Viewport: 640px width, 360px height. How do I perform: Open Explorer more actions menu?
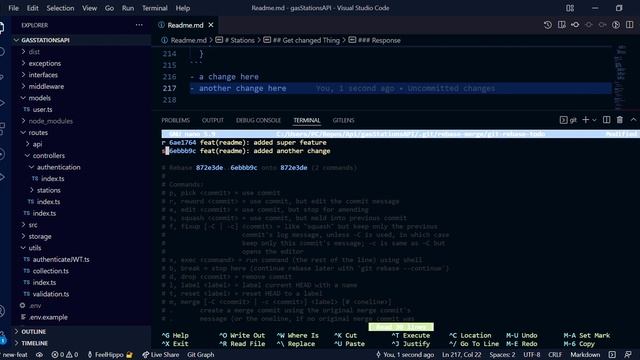(139, 25)
